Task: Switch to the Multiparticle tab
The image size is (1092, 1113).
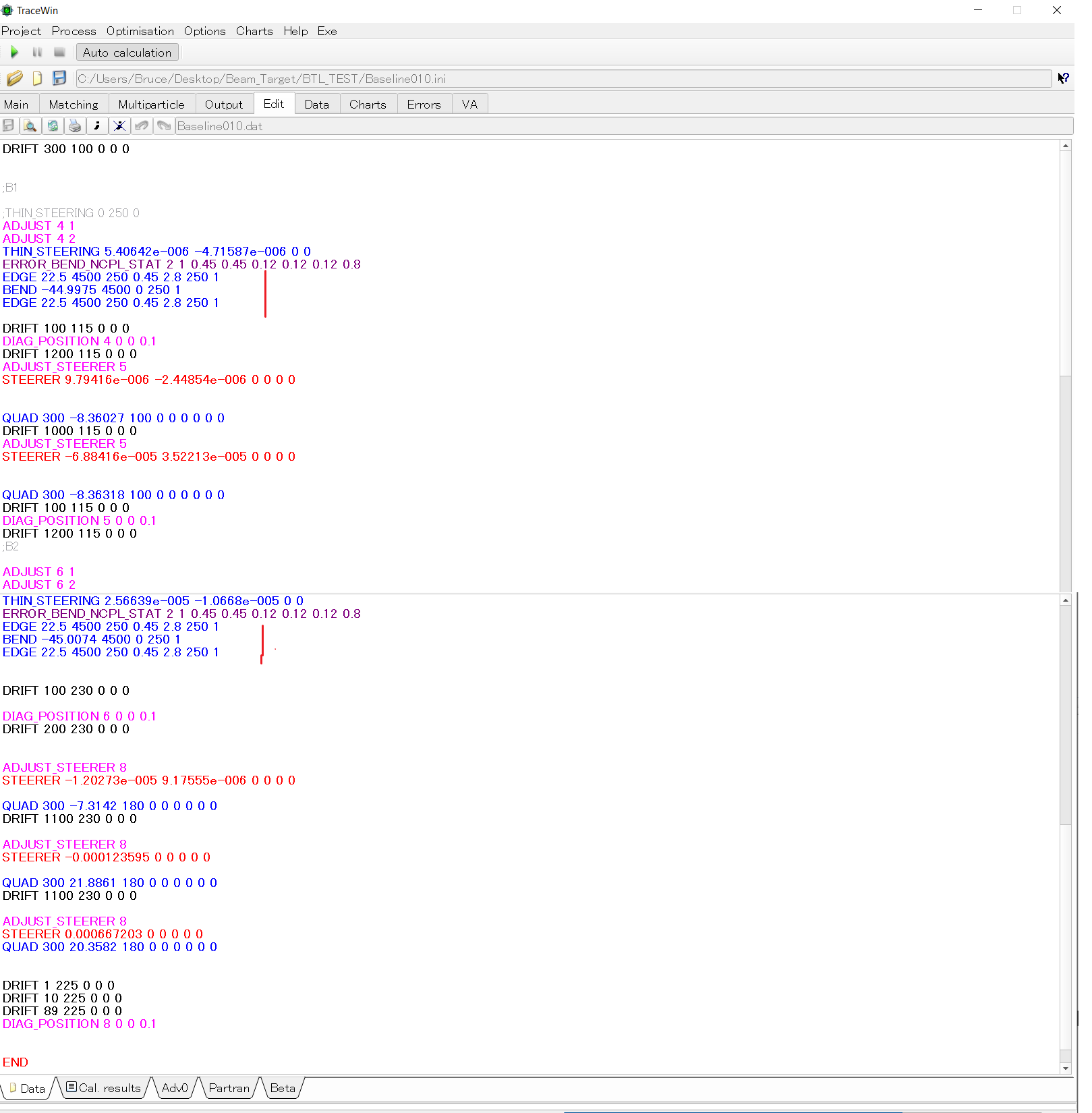Action: click(x=151, y=105)
